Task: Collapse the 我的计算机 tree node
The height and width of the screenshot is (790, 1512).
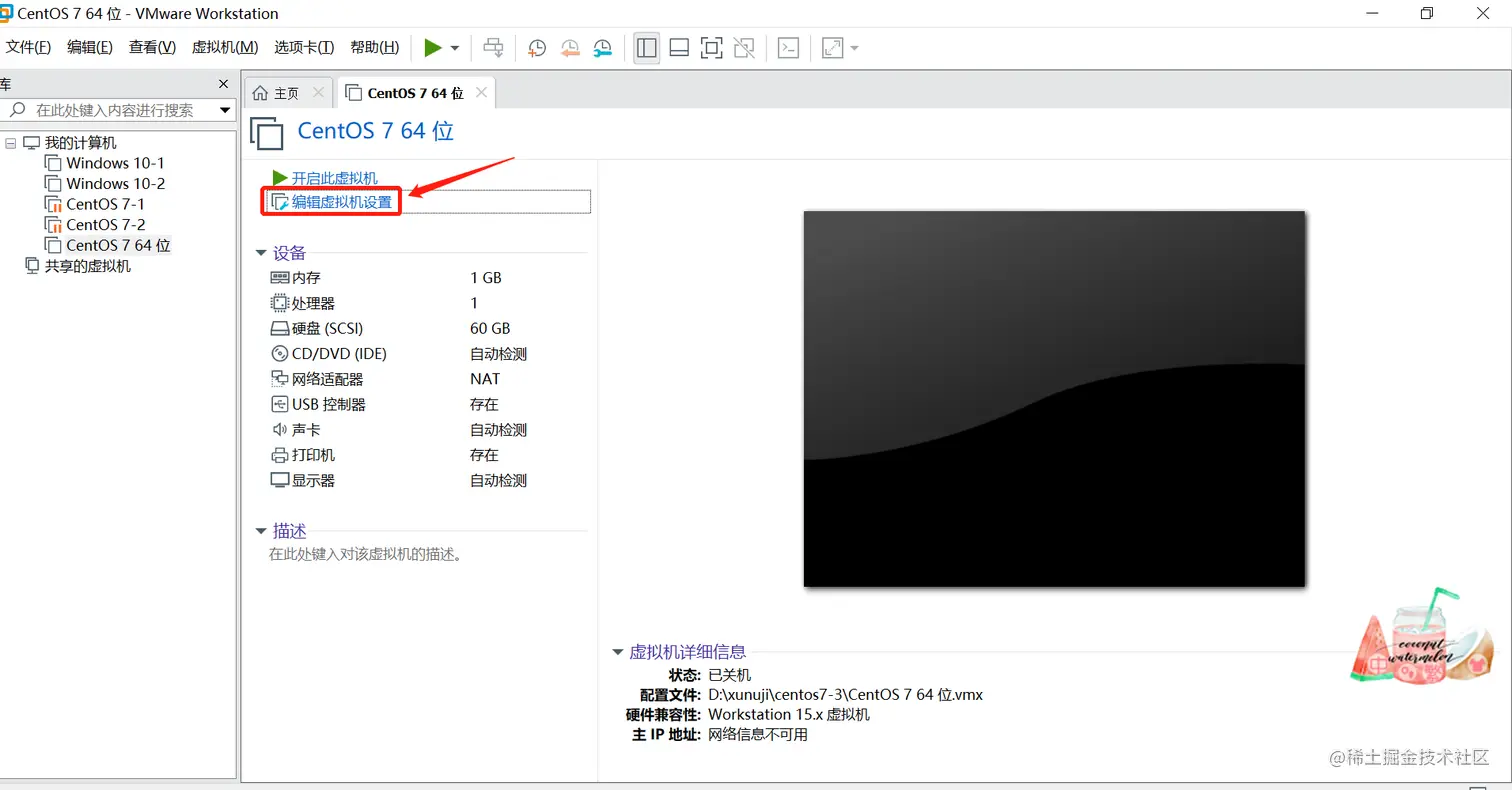Action: point(11,143)
